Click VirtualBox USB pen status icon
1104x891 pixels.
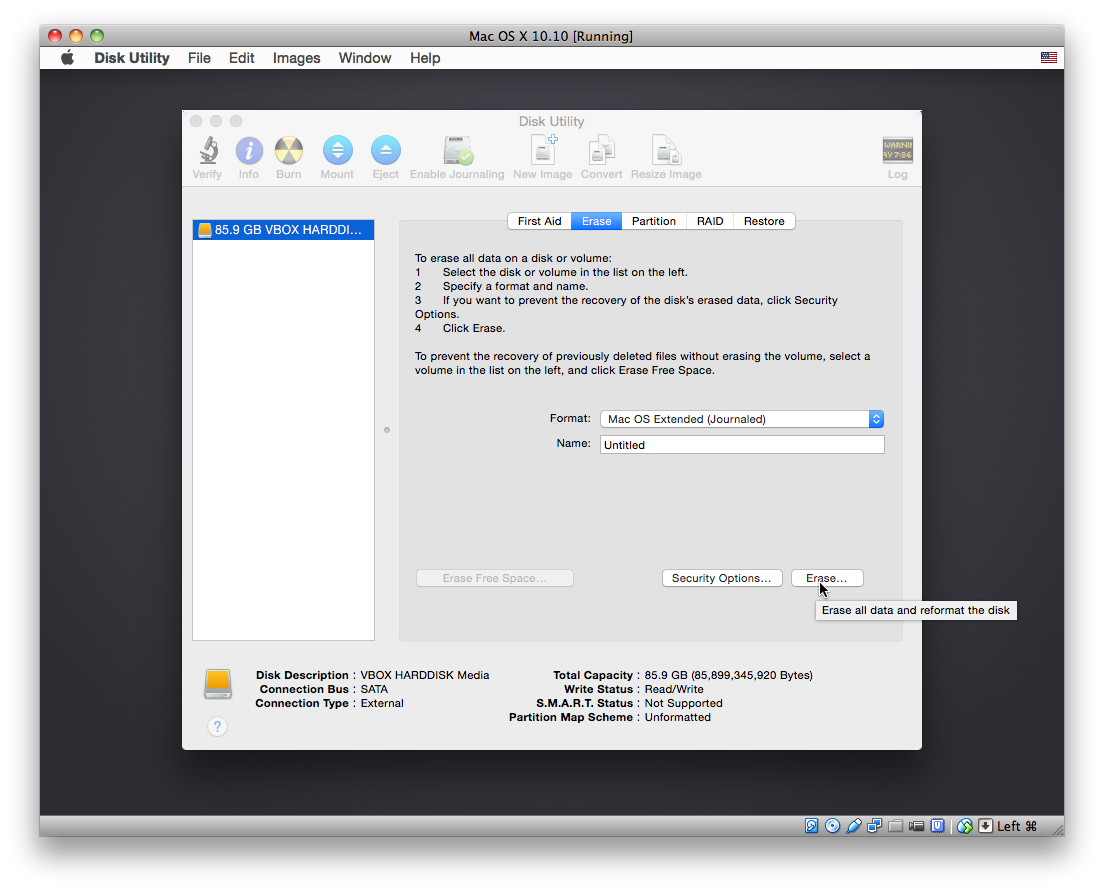853,825
